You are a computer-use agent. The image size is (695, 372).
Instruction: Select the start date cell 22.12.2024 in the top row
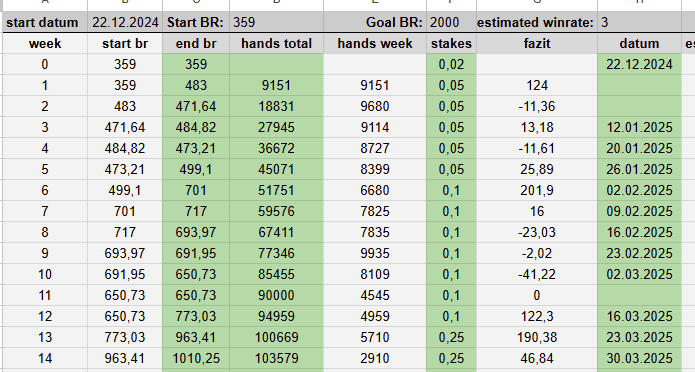point(125,22)
